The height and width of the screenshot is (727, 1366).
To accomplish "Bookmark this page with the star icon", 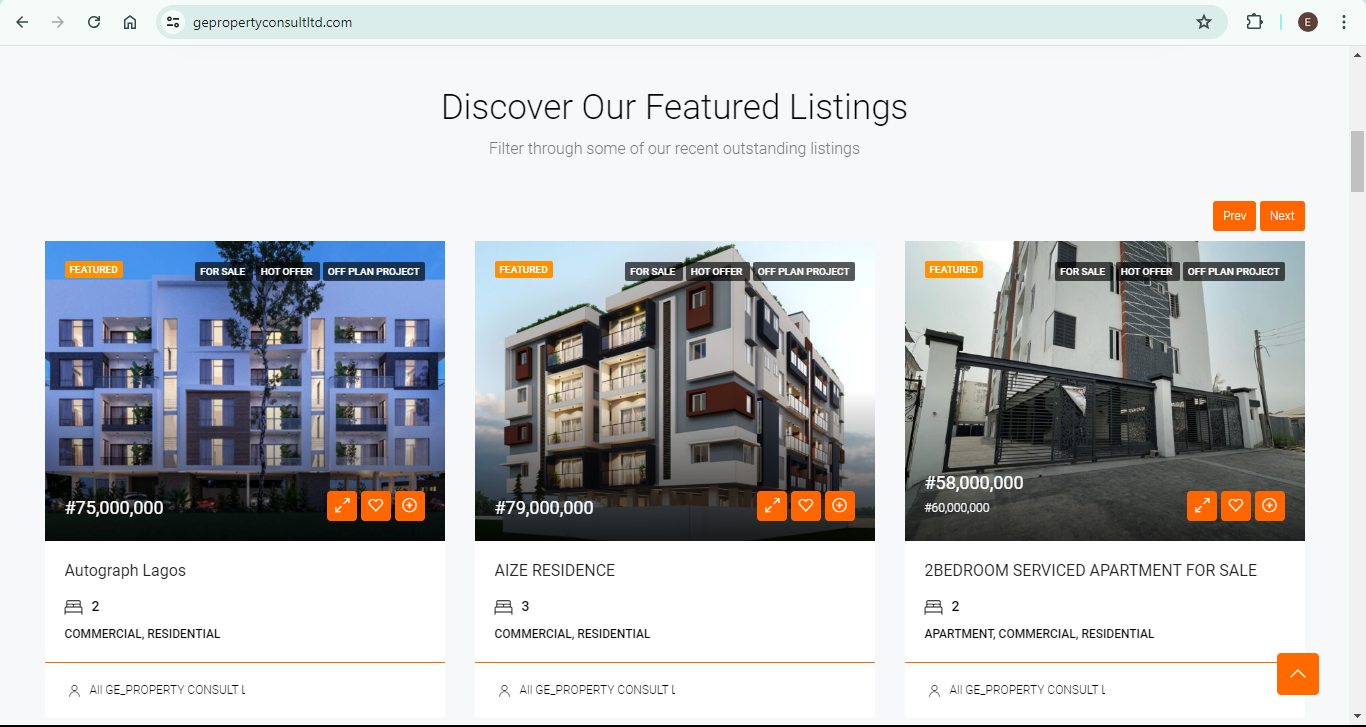I will pyautogui.click(x=1204, y=22).
